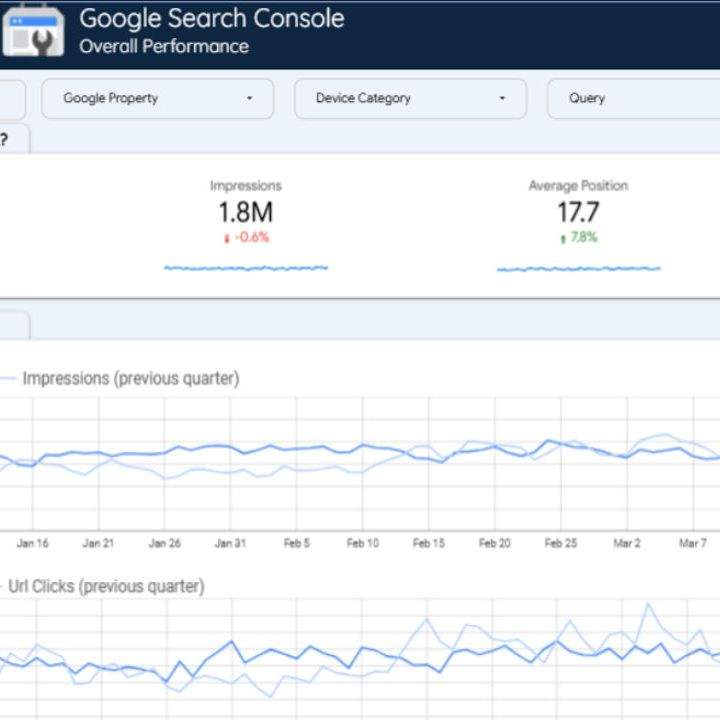Screen dimensions: 720x720
Task: Toggle the Url Clicks (previous quarter) legend item
Action: click(x=103, y=586)
